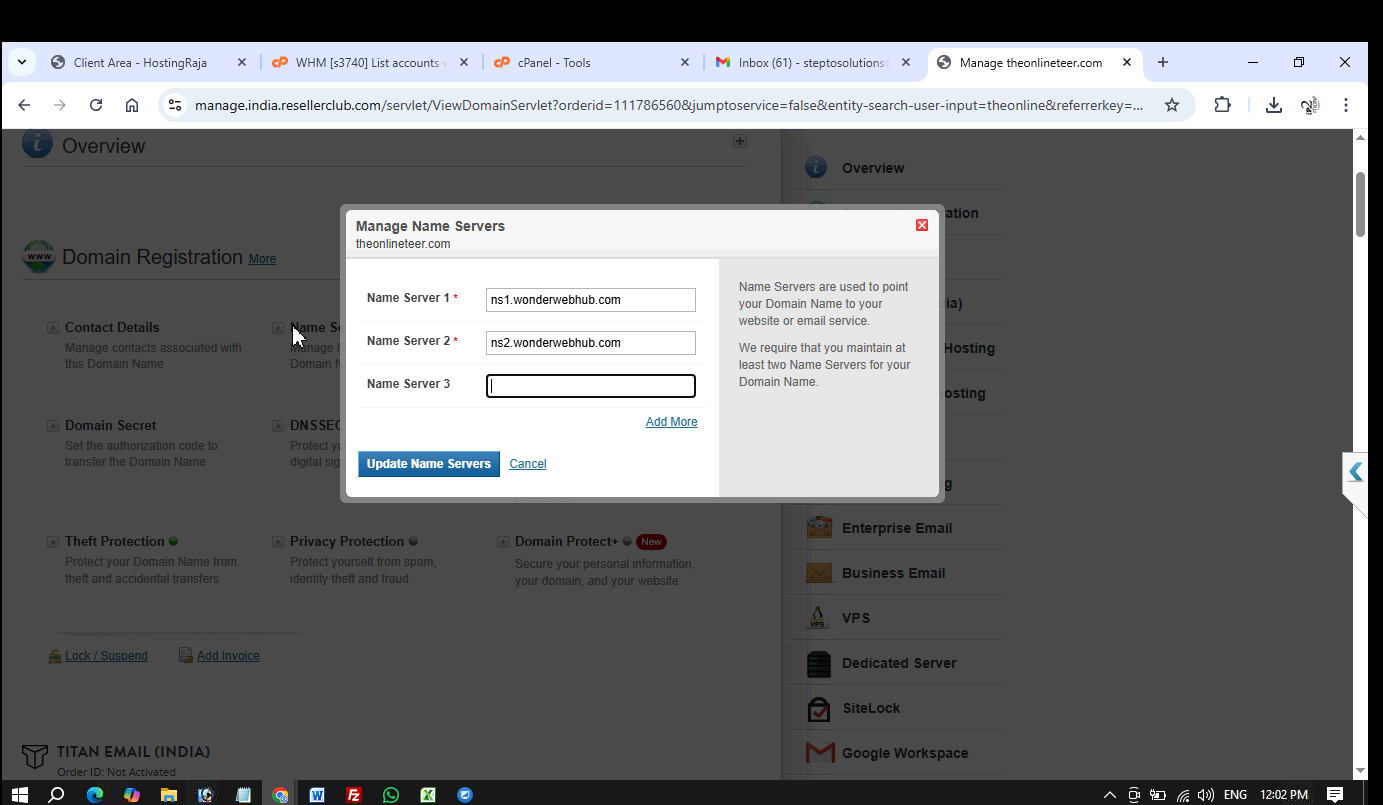
Task: Bookmark this page with the star icon
Action: pos(1172,105)
